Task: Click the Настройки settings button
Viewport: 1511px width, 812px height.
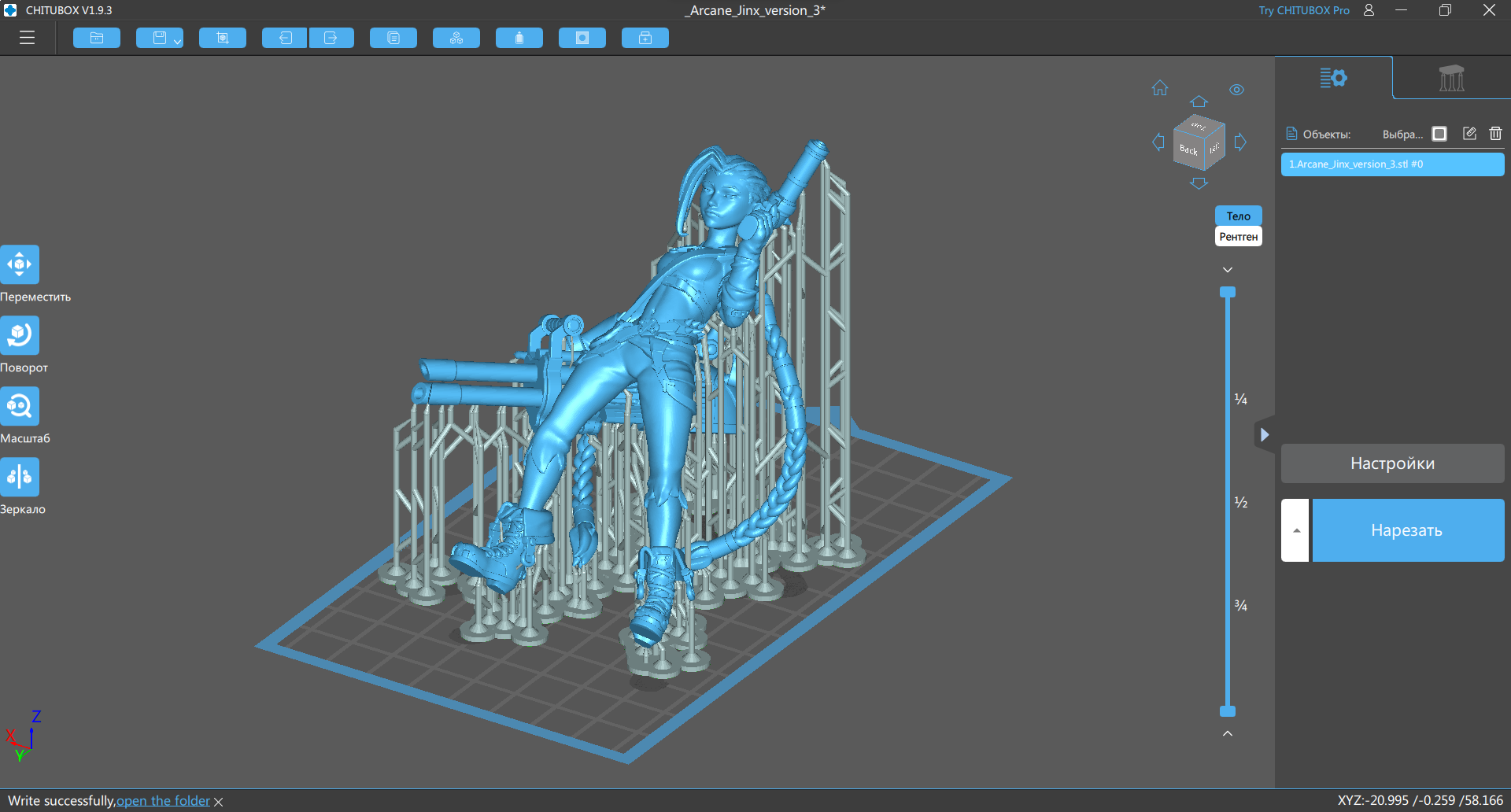Action: 1392,463
